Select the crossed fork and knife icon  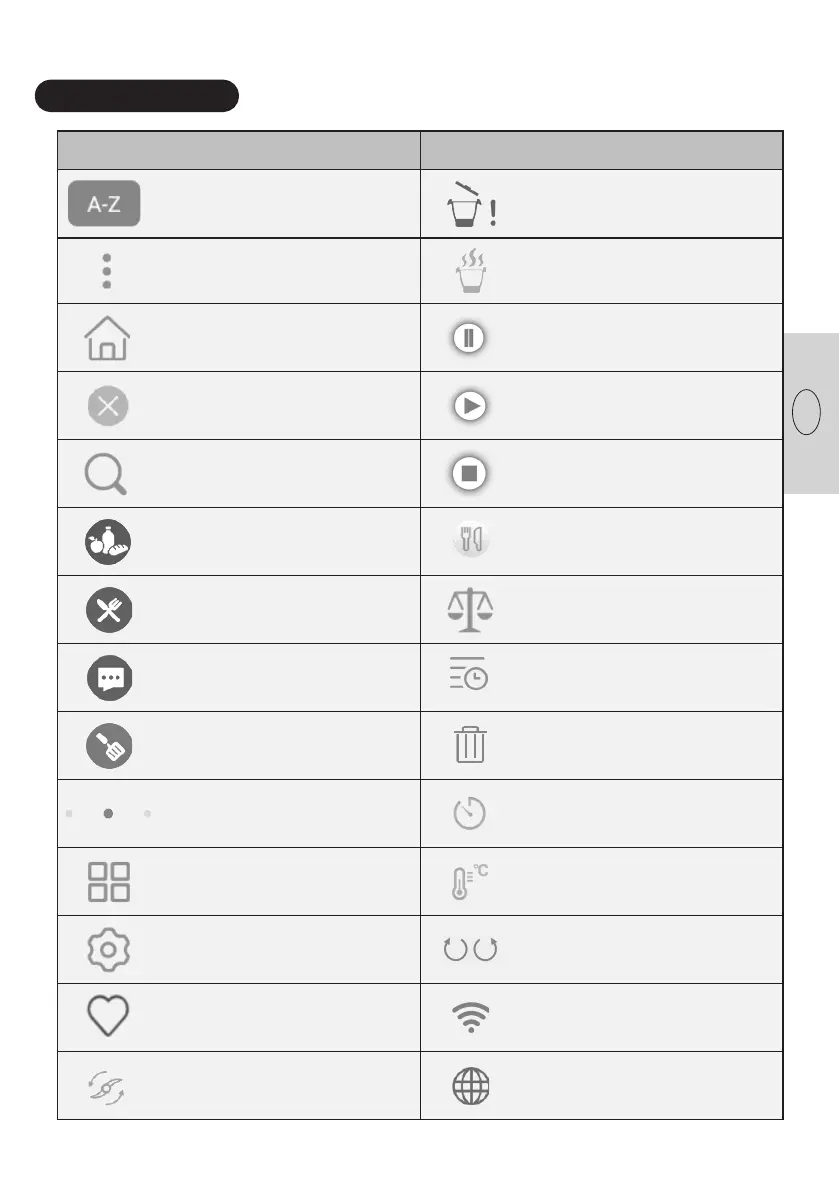tap(108, 611)
